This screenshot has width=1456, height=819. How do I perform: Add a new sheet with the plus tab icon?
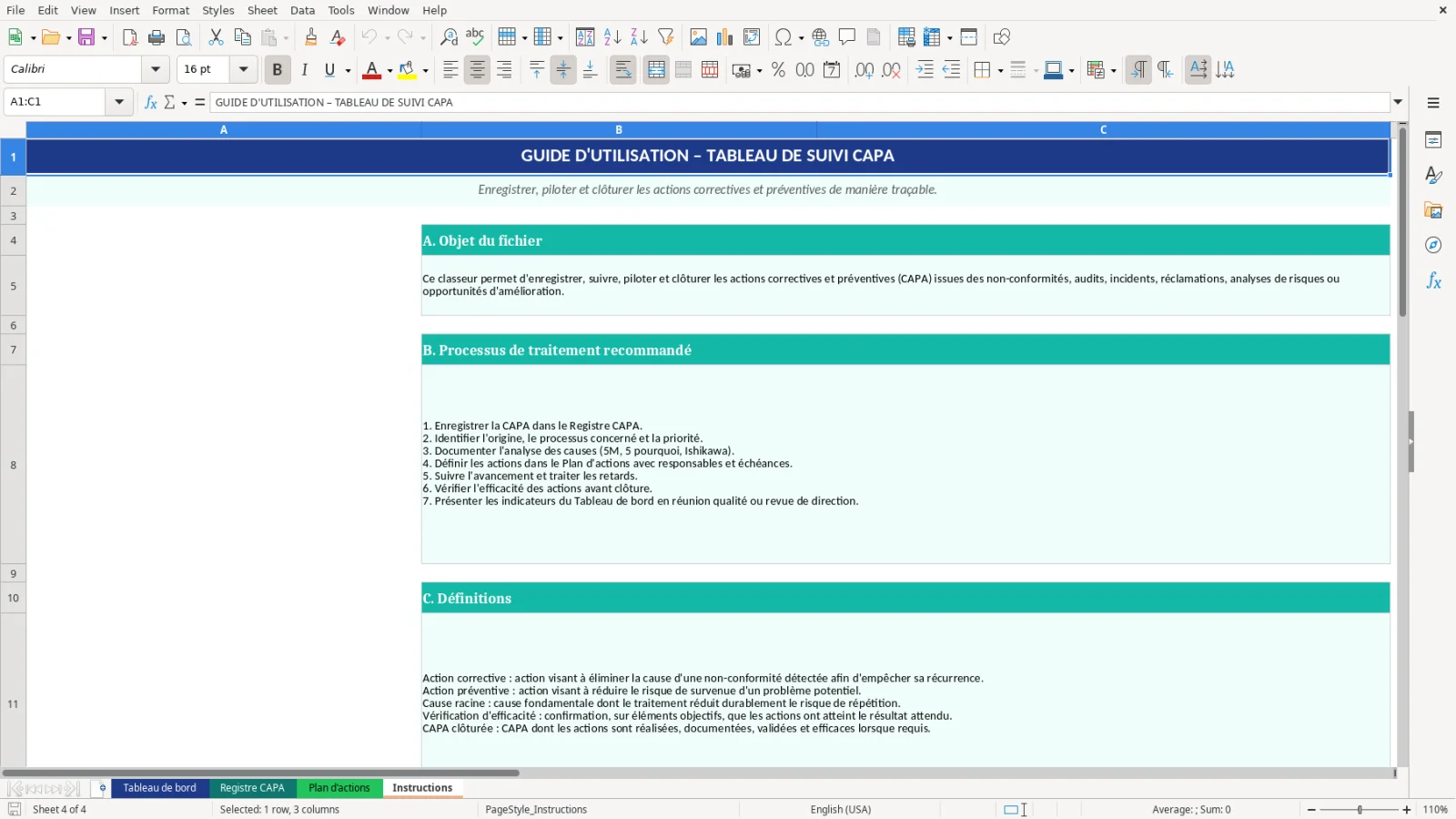101,788
